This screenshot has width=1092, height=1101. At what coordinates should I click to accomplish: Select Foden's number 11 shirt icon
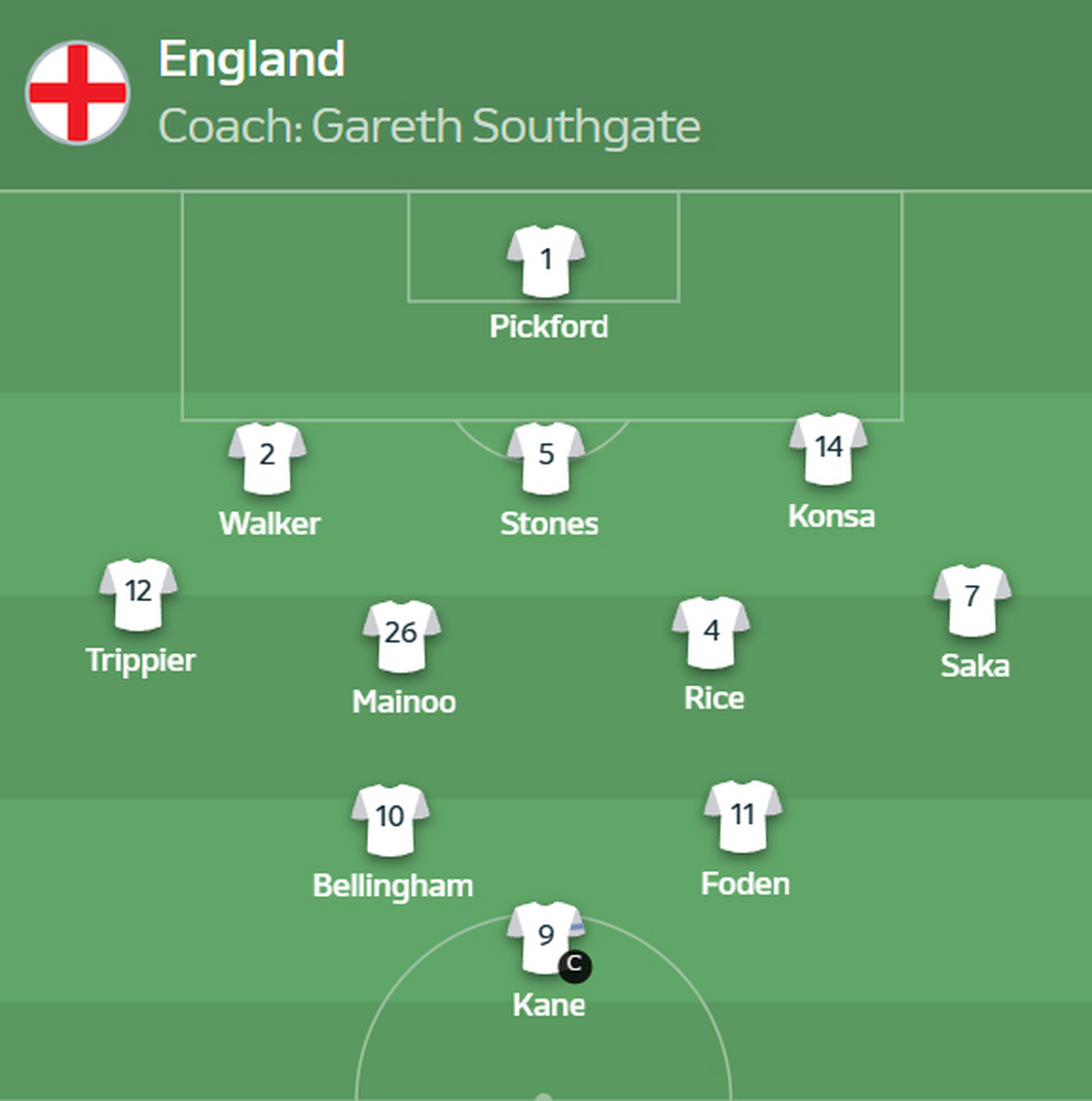[743, 816]
